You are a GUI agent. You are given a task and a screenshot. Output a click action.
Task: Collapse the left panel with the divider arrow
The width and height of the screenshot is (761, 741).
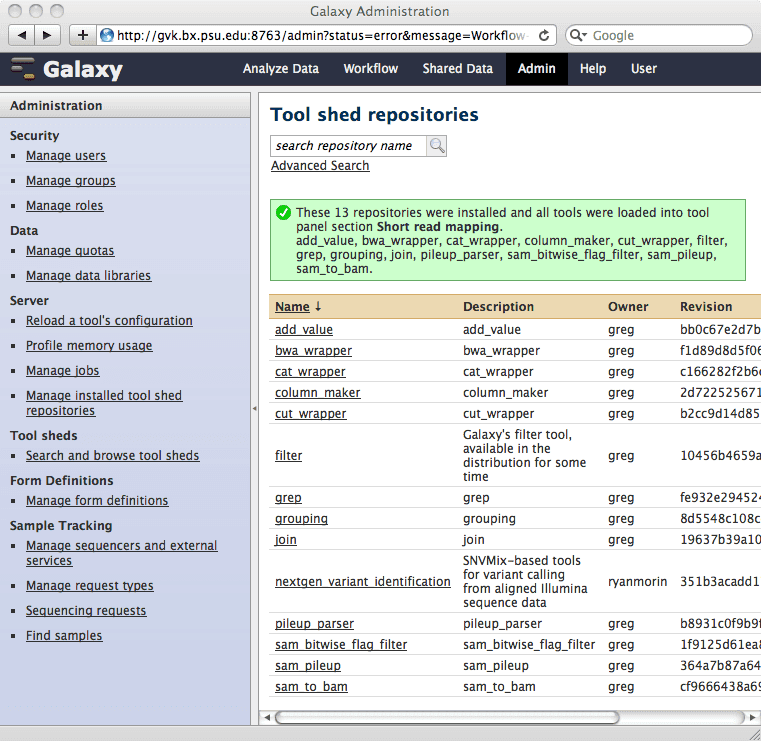pyautogui.click(x=254, y=408)
